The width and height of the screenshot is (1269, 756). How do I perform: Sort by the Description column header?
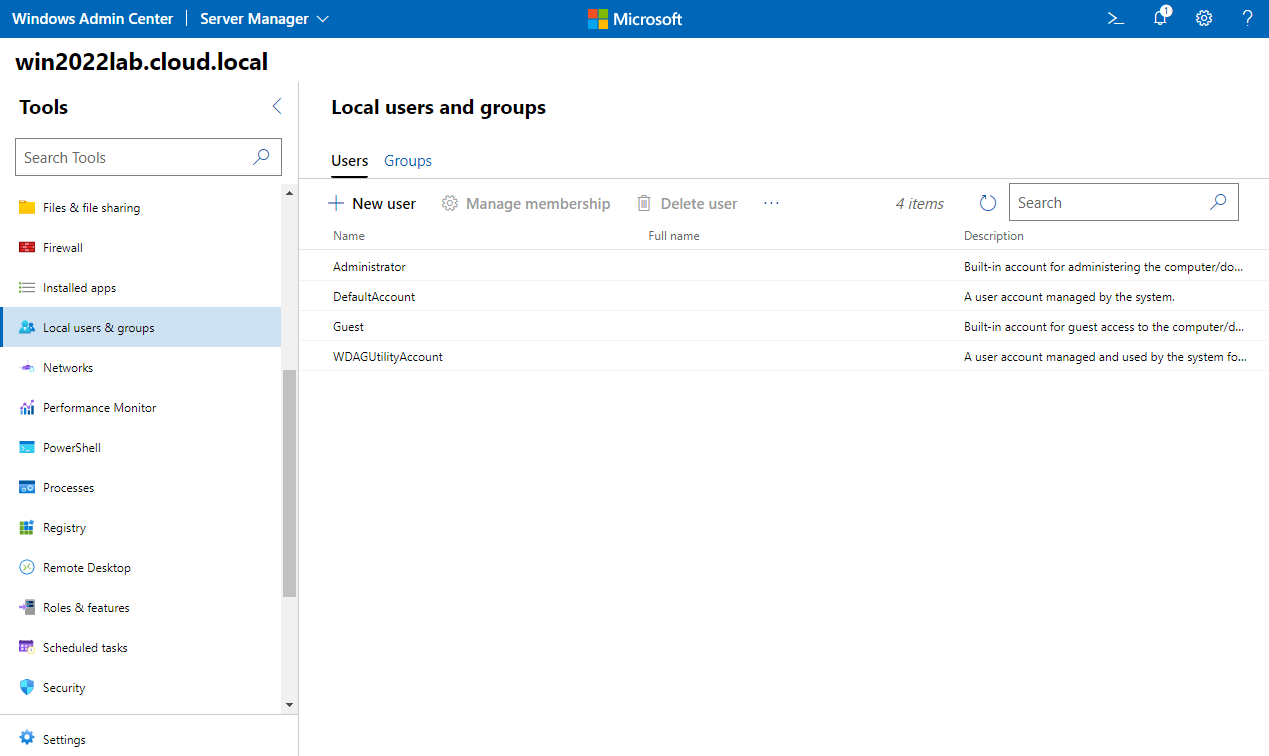[x=994, y=236]
